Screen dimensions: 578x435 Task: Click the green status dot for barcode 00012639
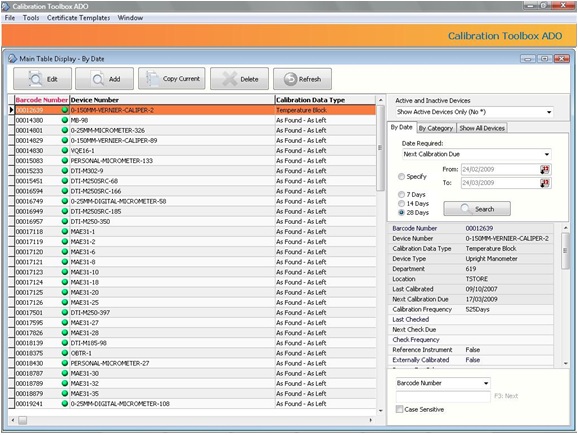coord(65,110)
